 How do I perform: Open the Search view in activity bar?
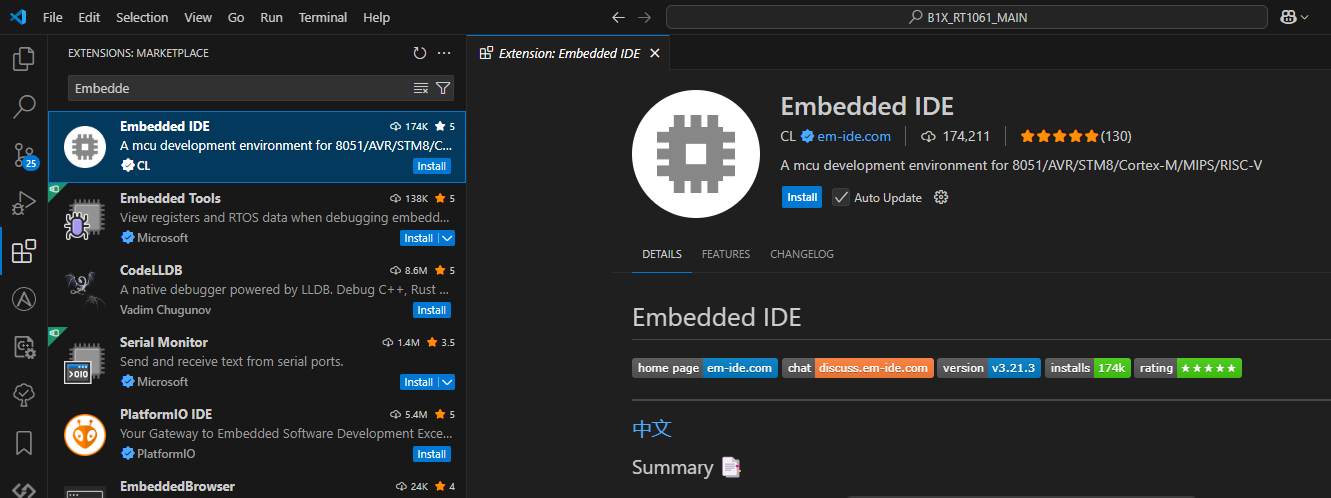(24, 106)
